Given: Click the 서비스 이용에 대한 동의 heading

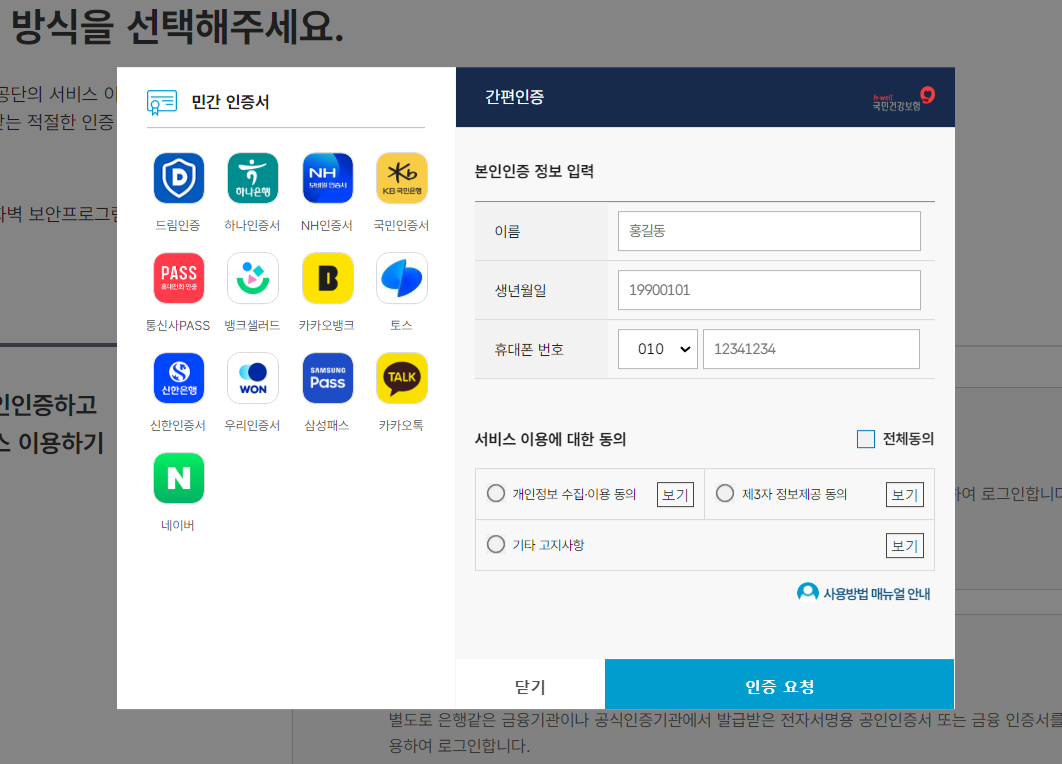Looking at the screenshot, I should [x=551, y=440].
